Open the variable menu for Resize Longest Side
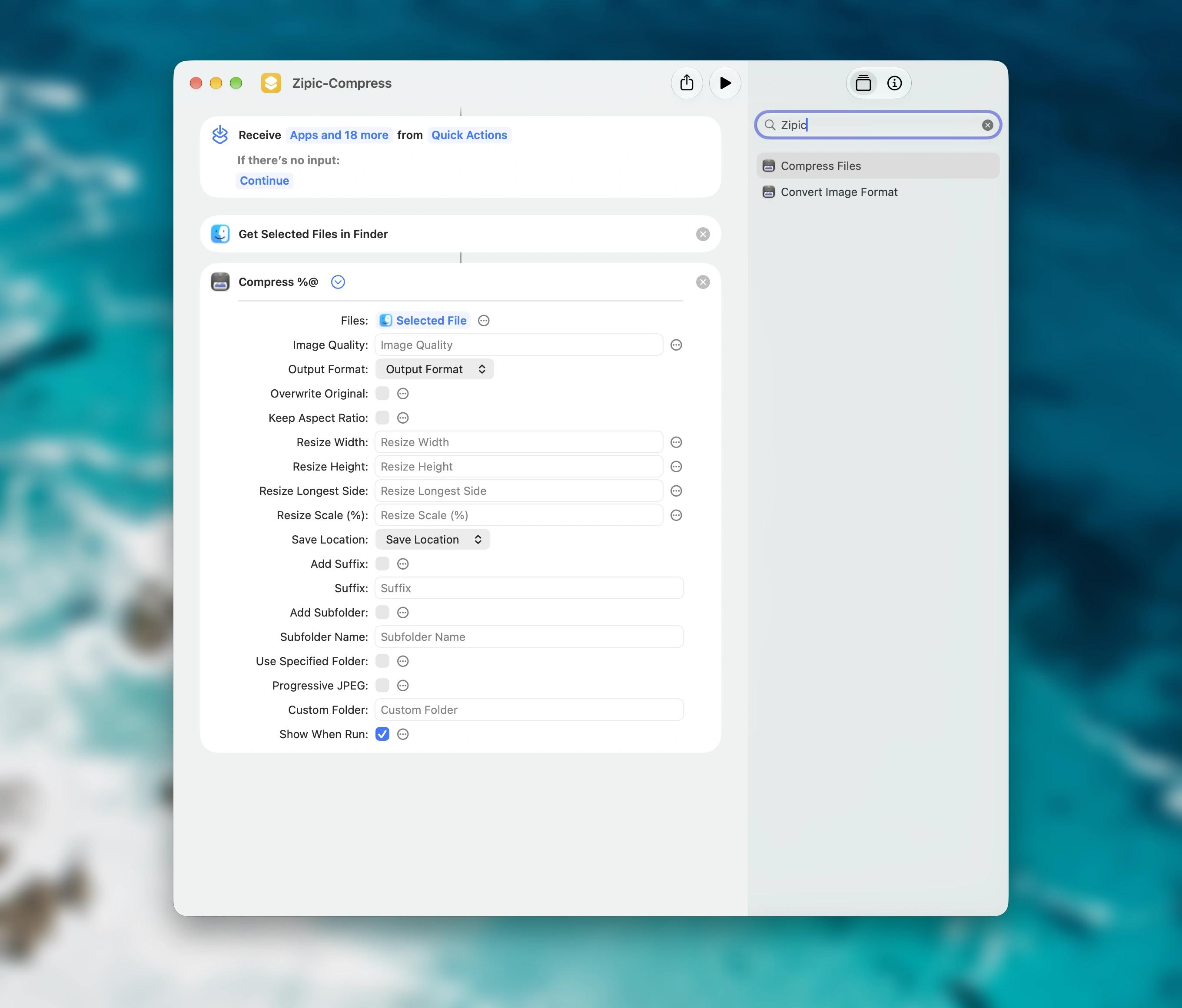 (676, 491)
